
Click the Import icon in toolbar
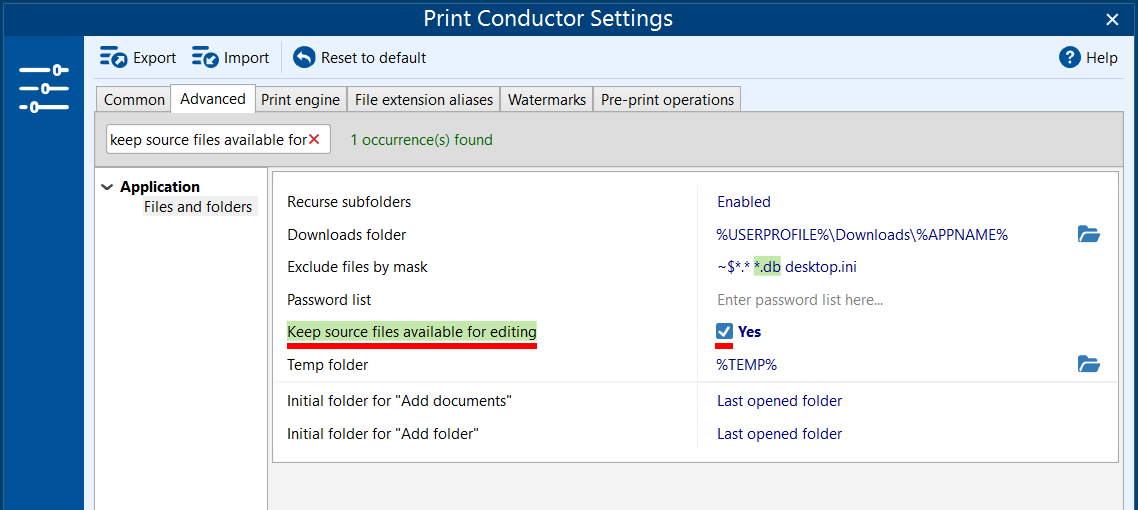[x=205, y=58]
